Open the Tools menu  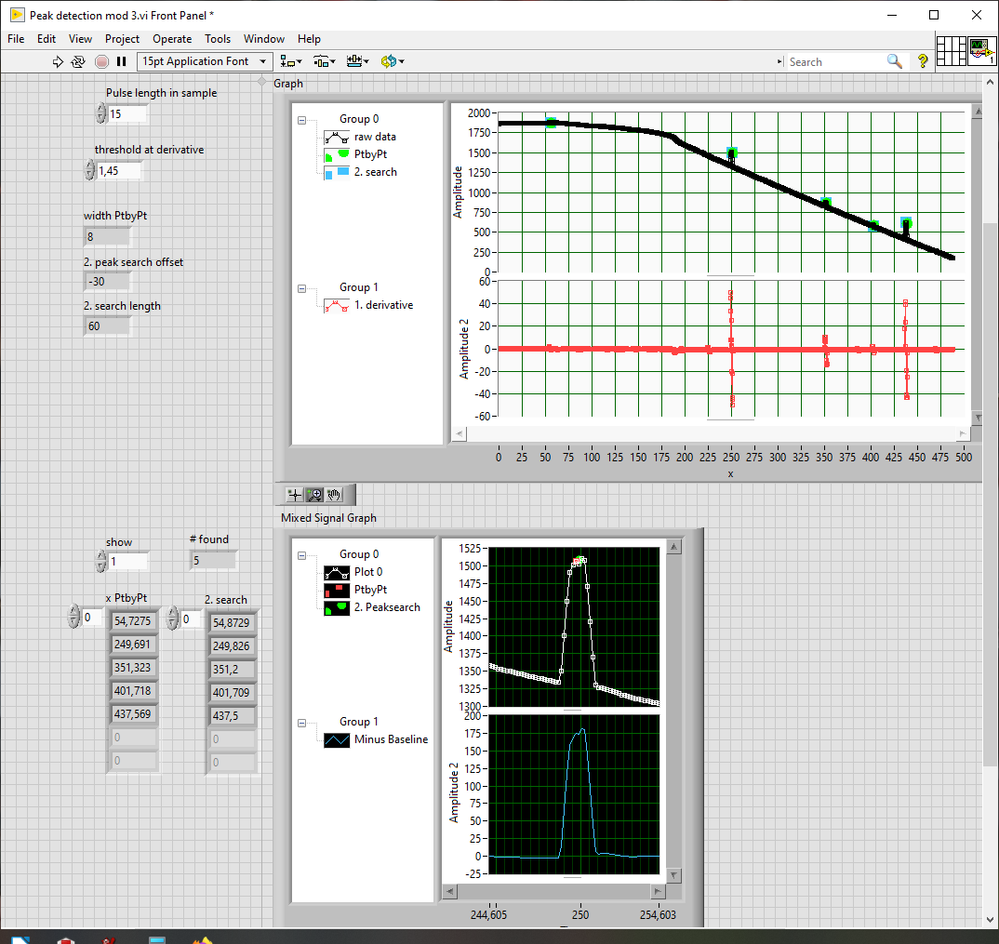coord(218,39)
